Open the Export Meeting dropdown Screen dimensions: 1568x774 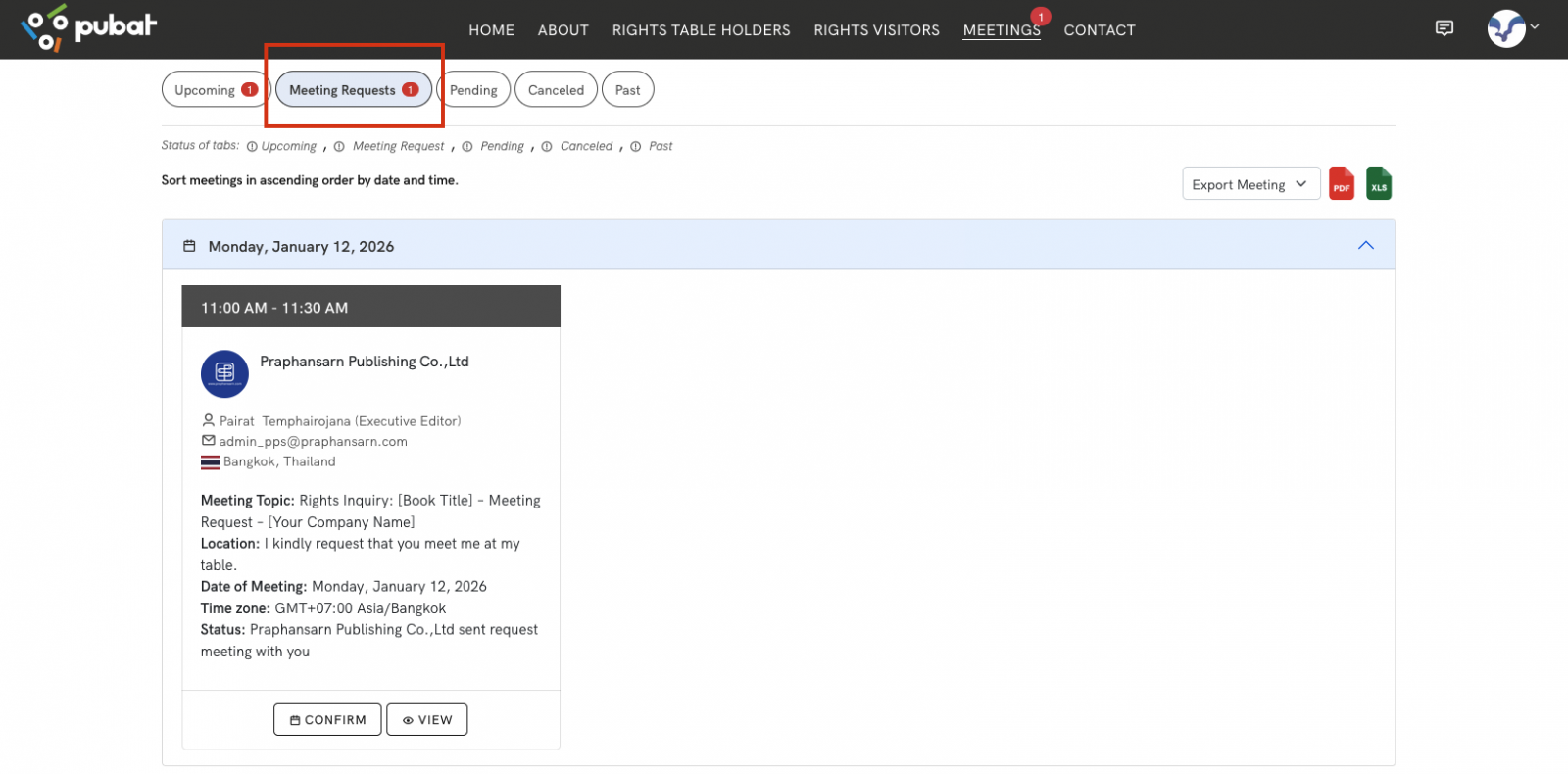point(1249,184)
